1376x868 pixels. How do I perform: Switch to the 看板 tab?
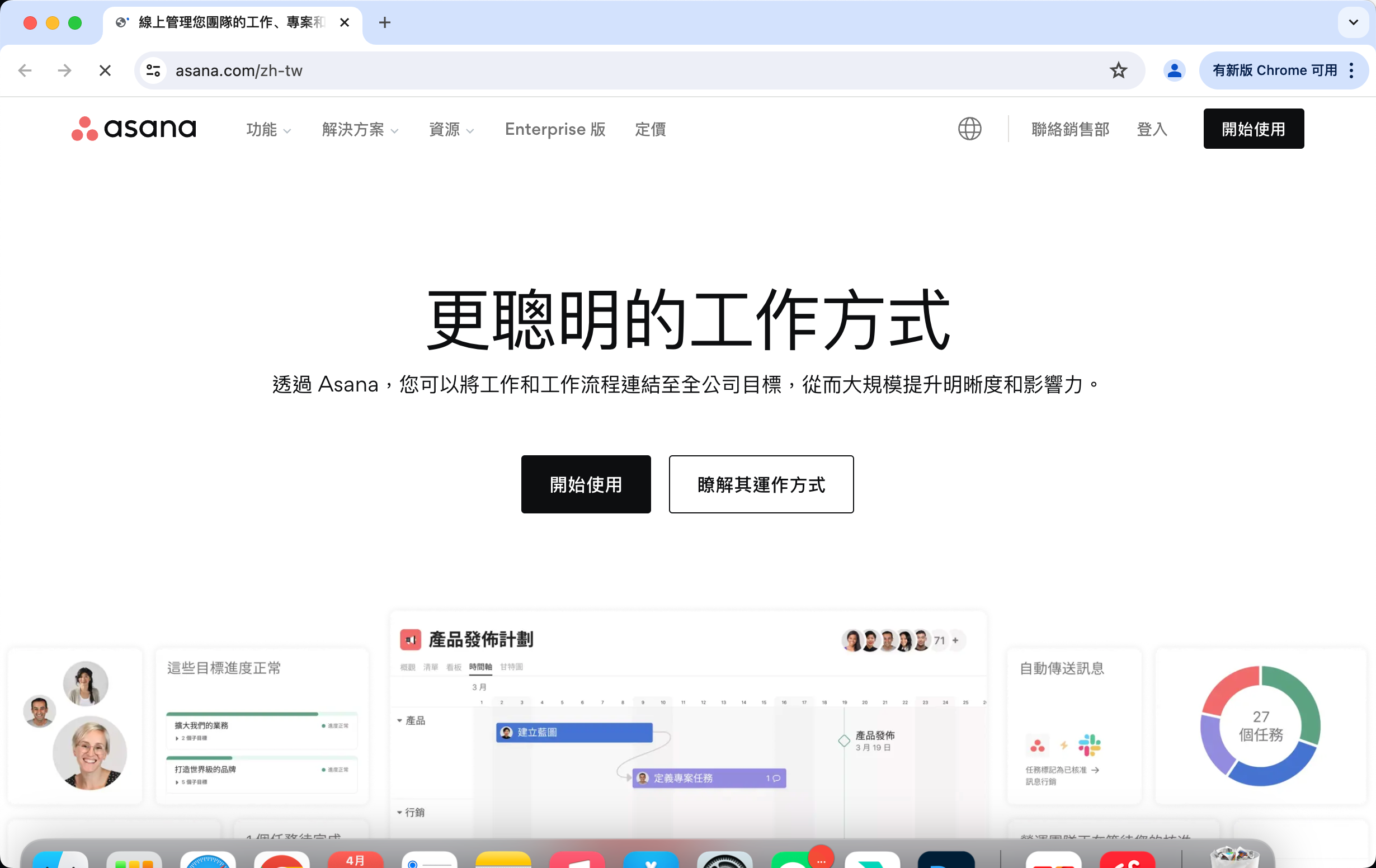coord(454,667)
